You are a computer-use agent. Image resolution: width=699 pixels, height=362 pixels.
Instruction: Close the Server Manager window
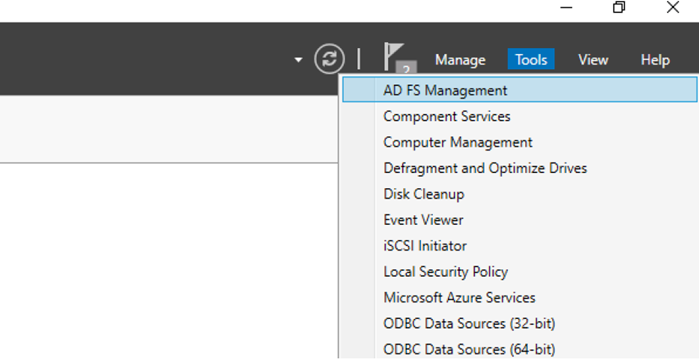[x=672, y=7]
